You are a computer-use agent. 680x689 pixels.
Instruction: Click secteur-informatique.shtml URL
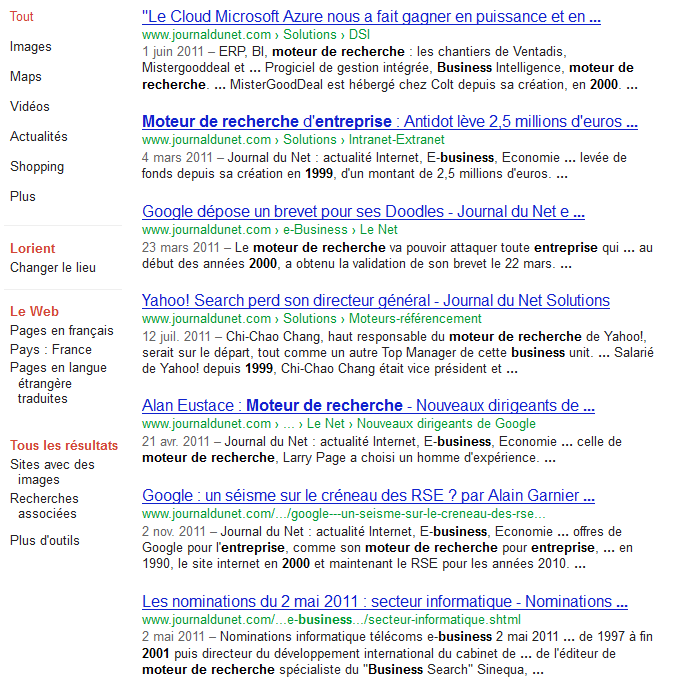pos(331,620)
